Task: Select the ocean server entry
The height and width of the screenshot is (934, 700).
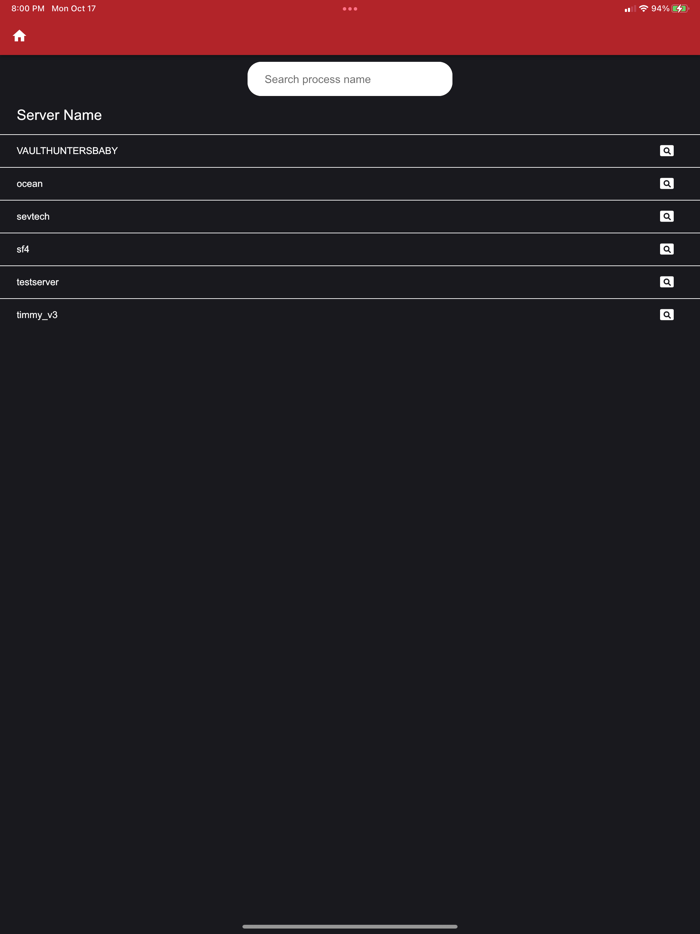Action: [300, 183]
